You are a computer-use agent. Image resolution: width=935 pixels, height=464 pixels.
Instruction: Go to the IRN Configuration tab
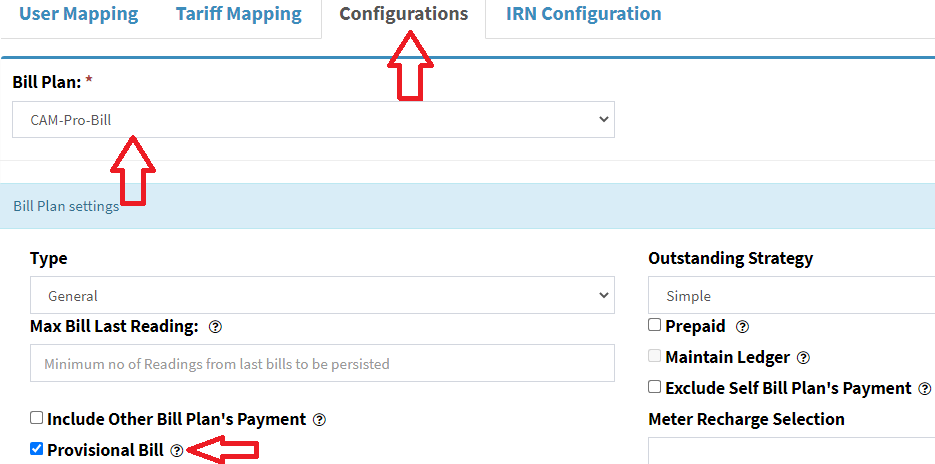(x=583, y=15)
